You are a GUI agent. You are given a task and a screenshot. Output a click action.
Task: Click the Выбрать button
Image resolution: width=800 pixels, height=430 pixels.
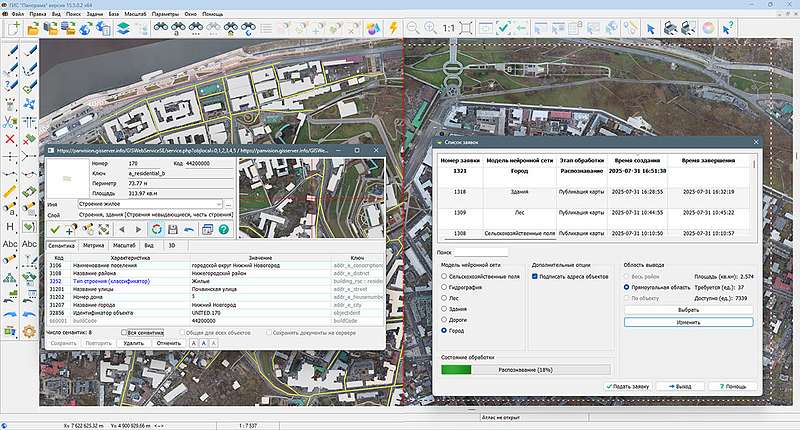(687, 310)
